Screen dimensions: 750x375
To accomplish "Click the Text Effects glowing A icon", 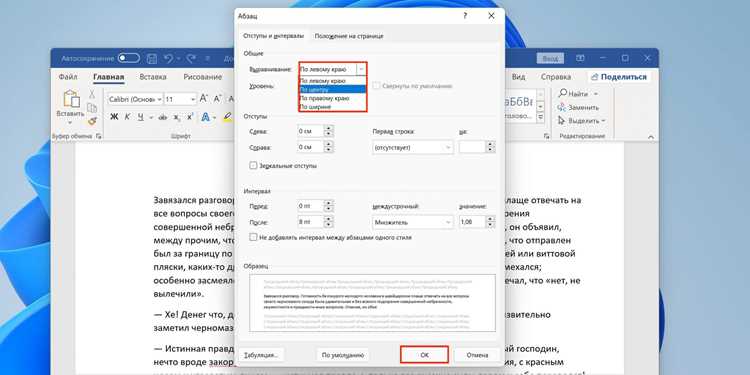I will (x=206, y=117).
